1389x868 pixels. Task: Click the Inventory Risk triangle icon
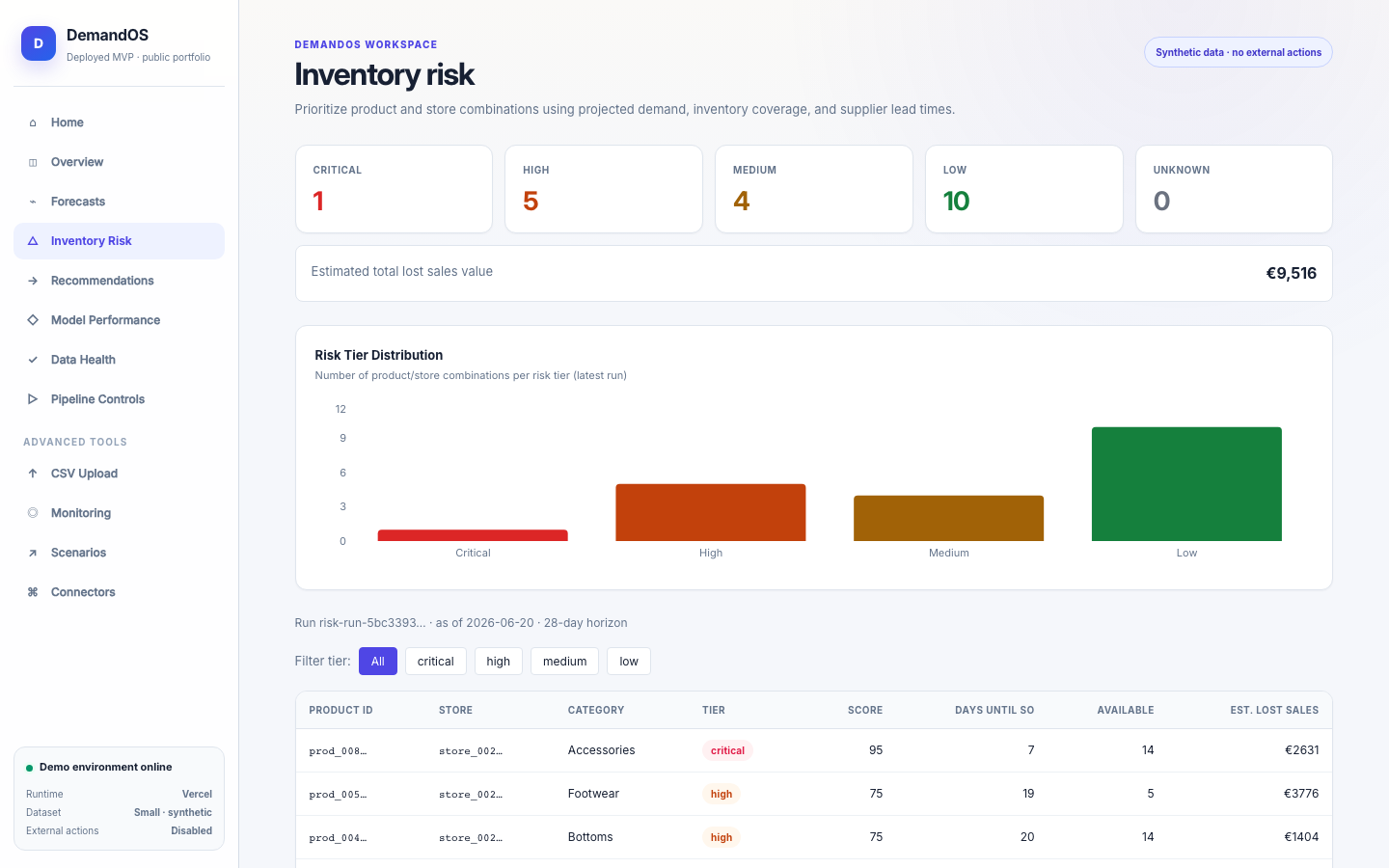pyautogui.click(x=33, y=241)
